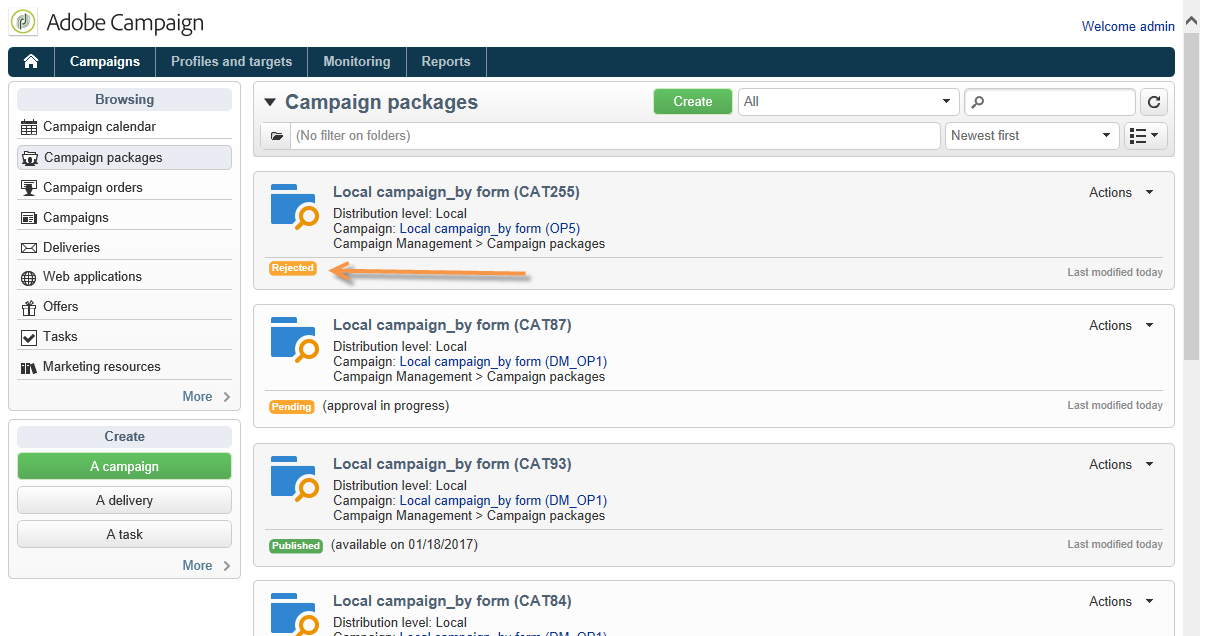Open Tasks checkmark icon
1210x636 pixels.
(x=28, y=337)
